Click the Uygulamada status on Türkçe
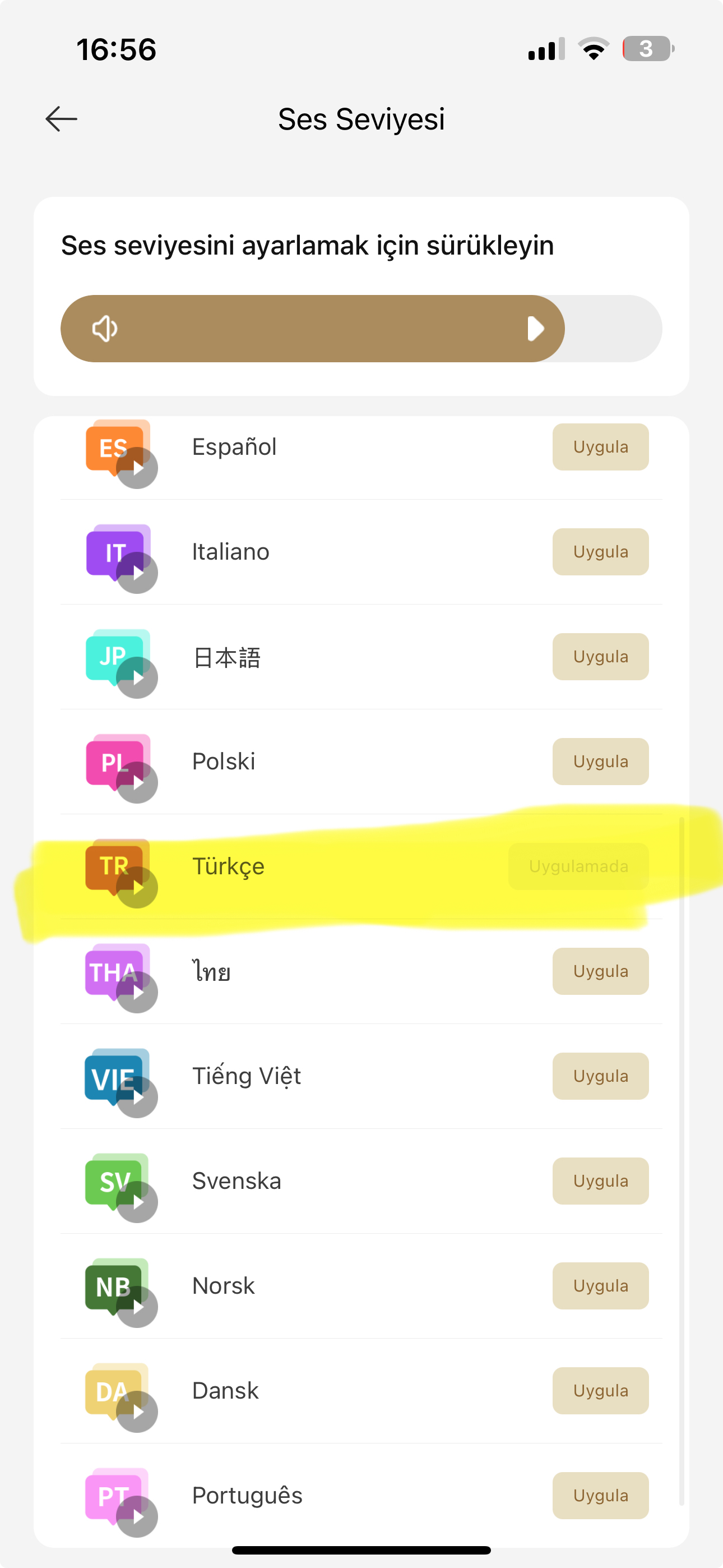 pyautogui.click(x=578, y=866)
